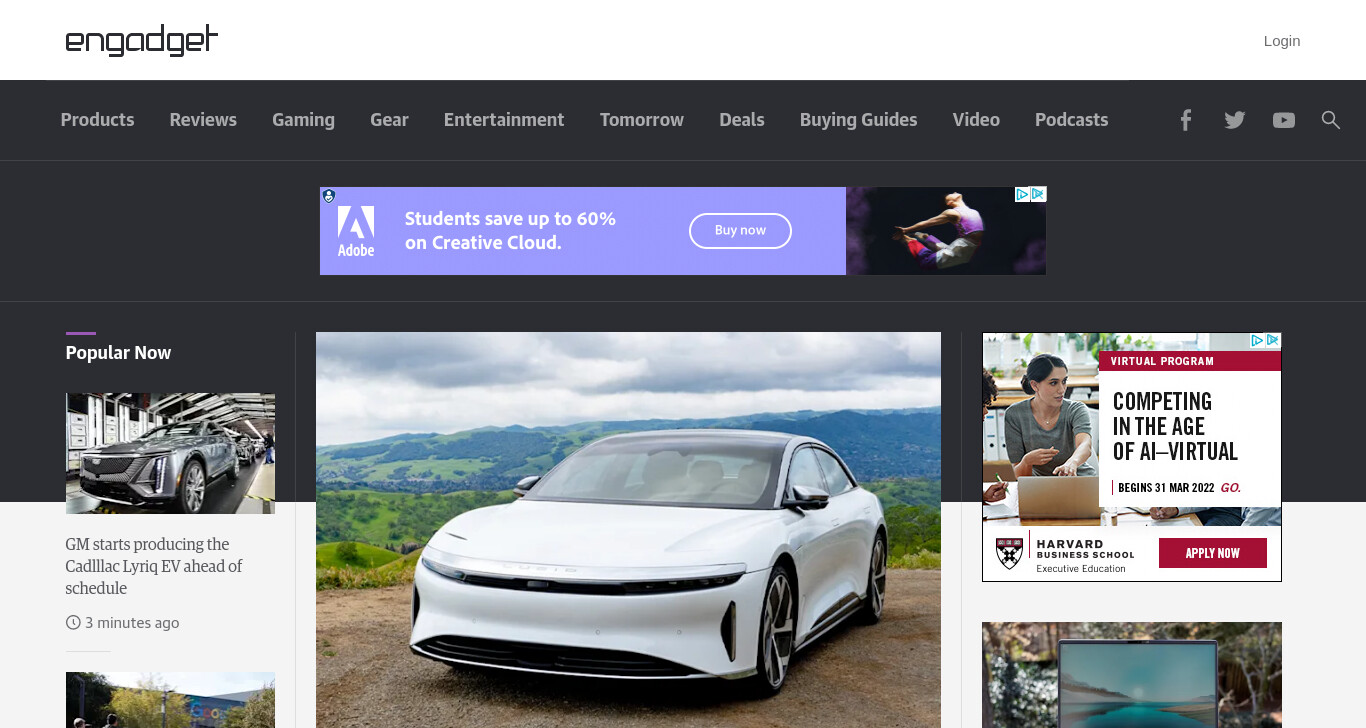Open the white Lucid car featured image
The height and width of the screenshot is (728, 1366).
tap(628, 530)
